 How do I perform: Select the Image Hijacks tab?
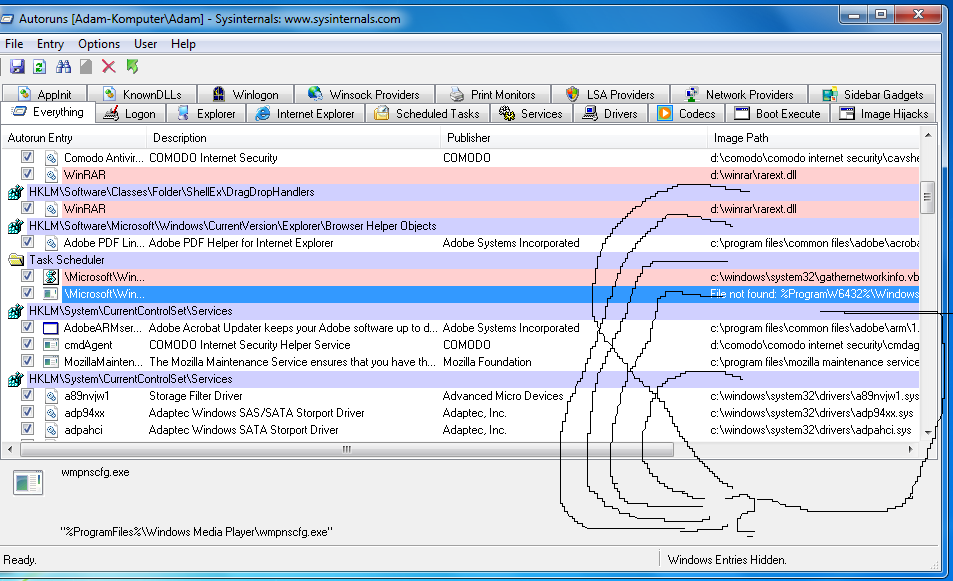pyautogui.click(x=883, y=114)
